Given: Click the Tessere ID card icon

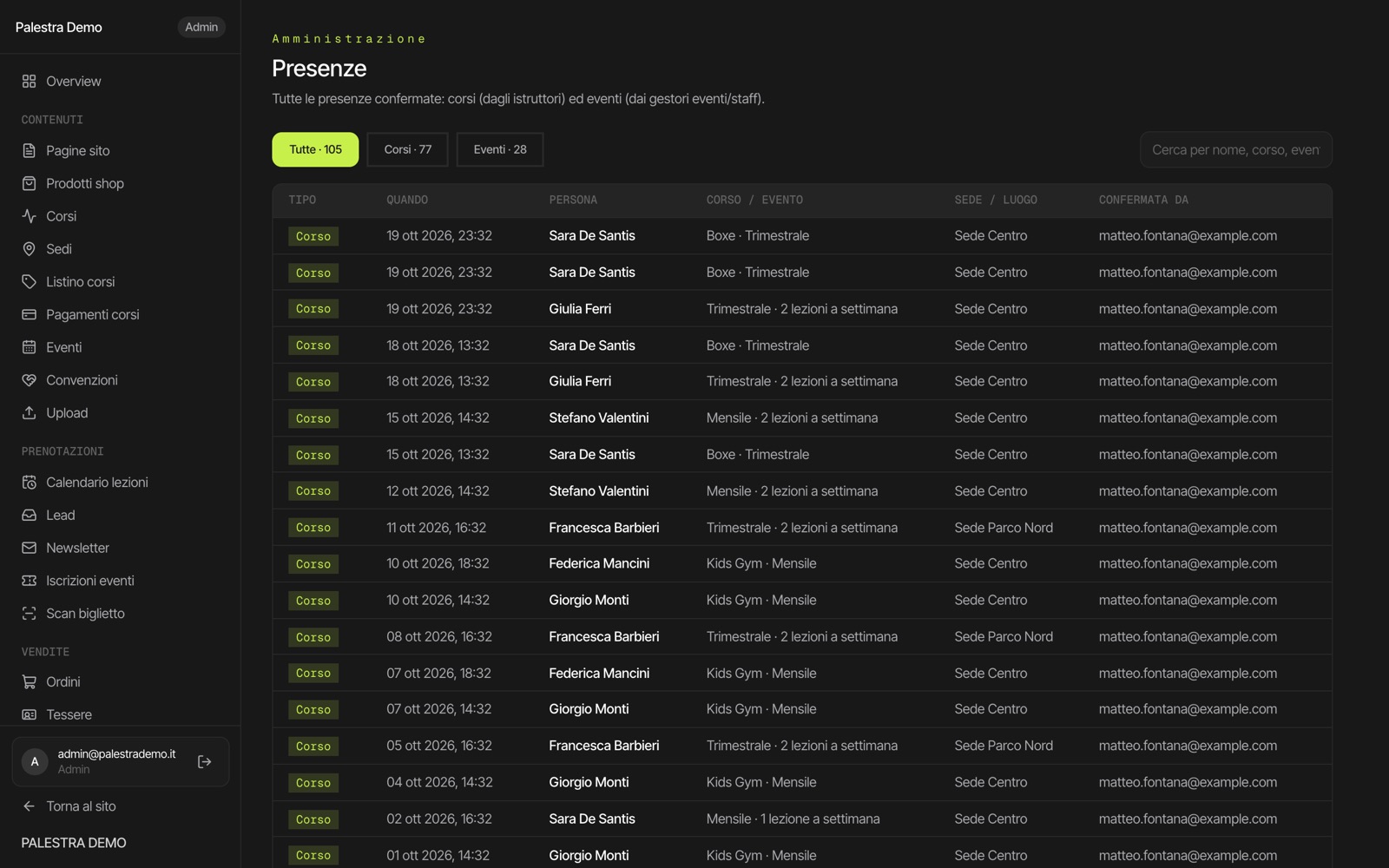Looking at the screenshot, I should pos(29,714).
